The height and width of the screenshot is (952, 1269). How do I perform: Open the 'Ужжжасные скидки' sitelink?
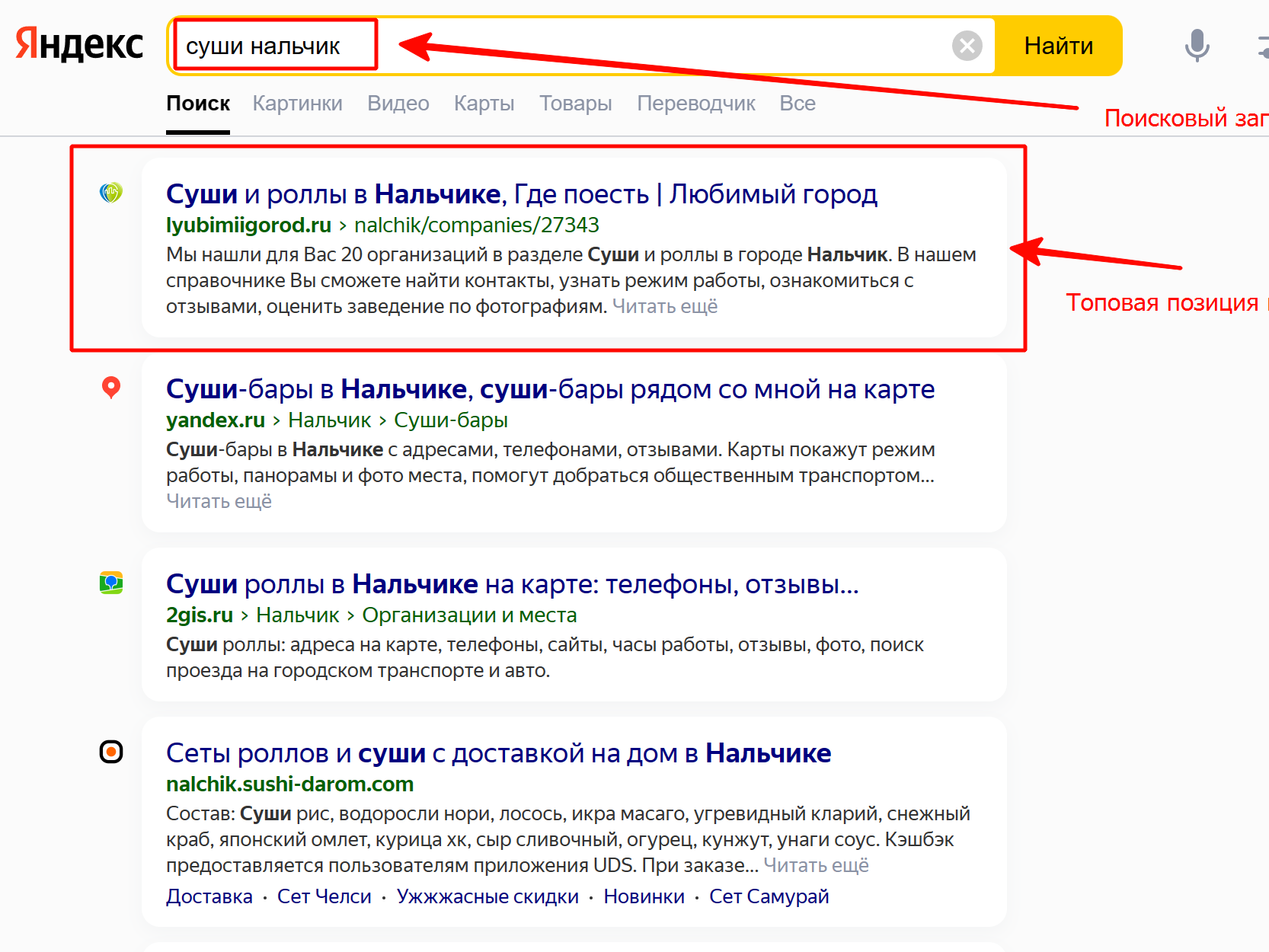point(487,896)
